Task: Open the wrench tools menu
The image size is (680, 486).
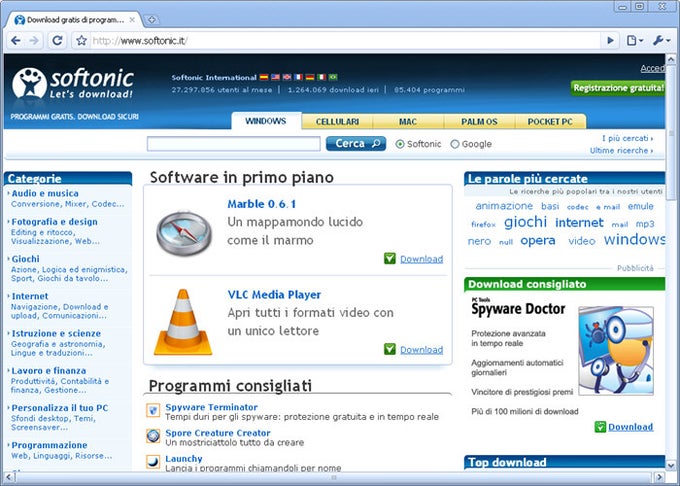Action: coord(661,41)
